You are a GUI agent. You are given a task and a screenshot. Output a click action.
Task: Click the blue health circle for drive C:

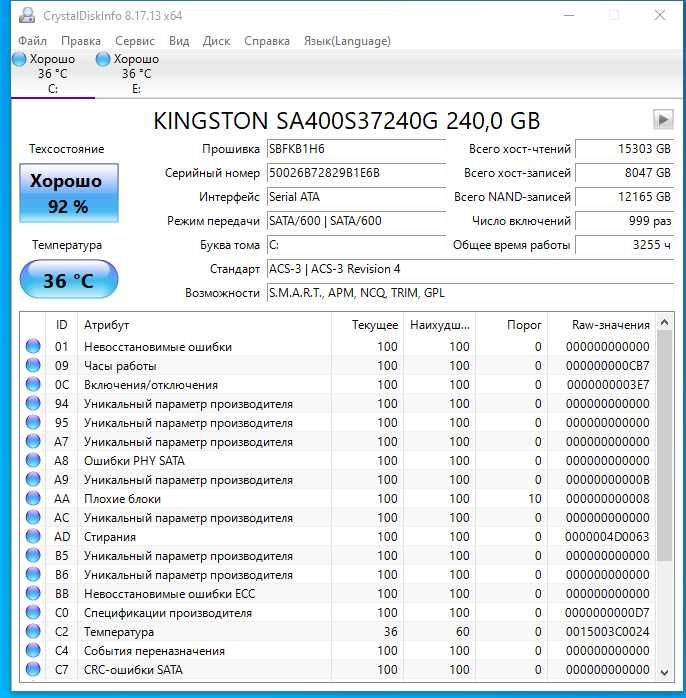click(19, 59)
